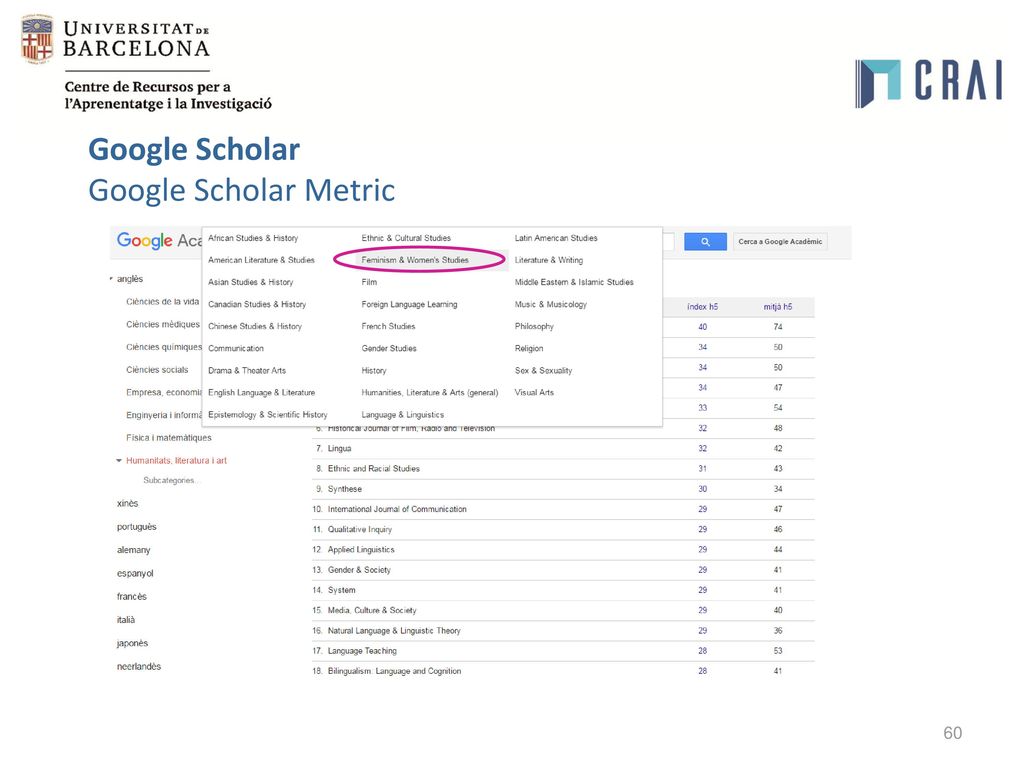The width and height of the screenshot is (1024, 768).
Task: Click the índex h5 column header
Action: 702,307
